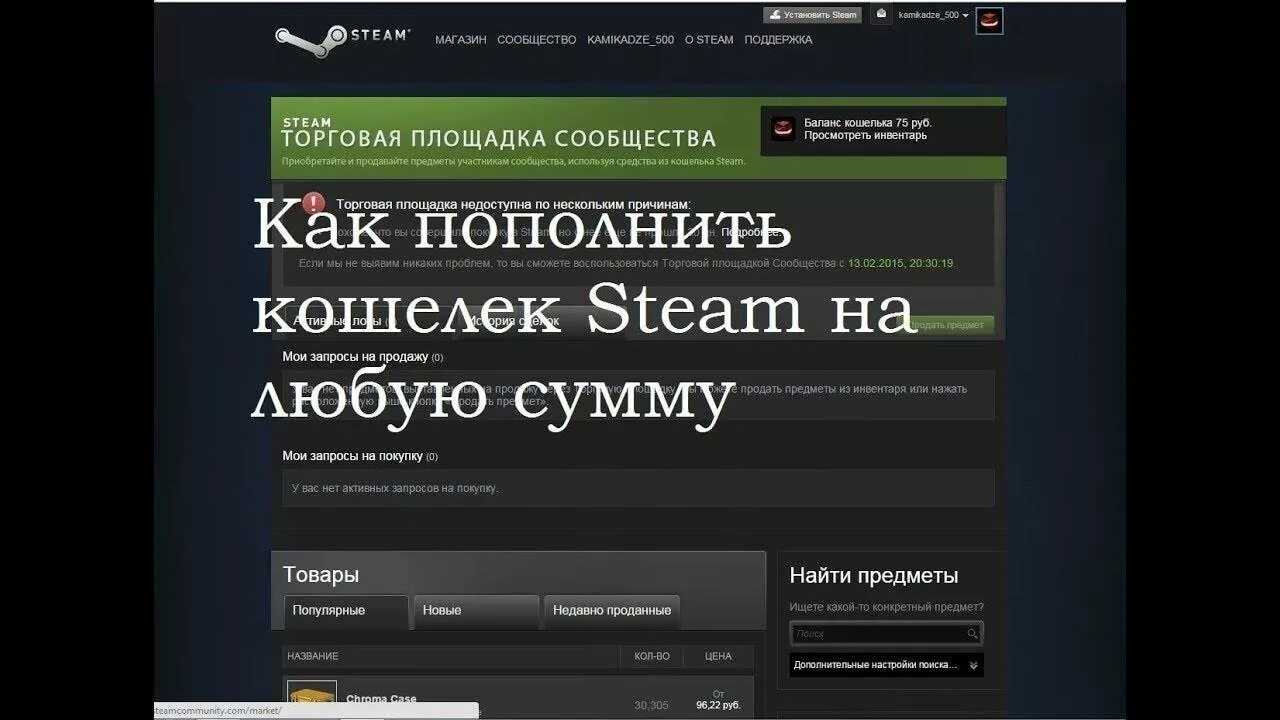Open the МАГАЗИН menu
This screenshot has height=720, width=1280.
pos(461,40)
